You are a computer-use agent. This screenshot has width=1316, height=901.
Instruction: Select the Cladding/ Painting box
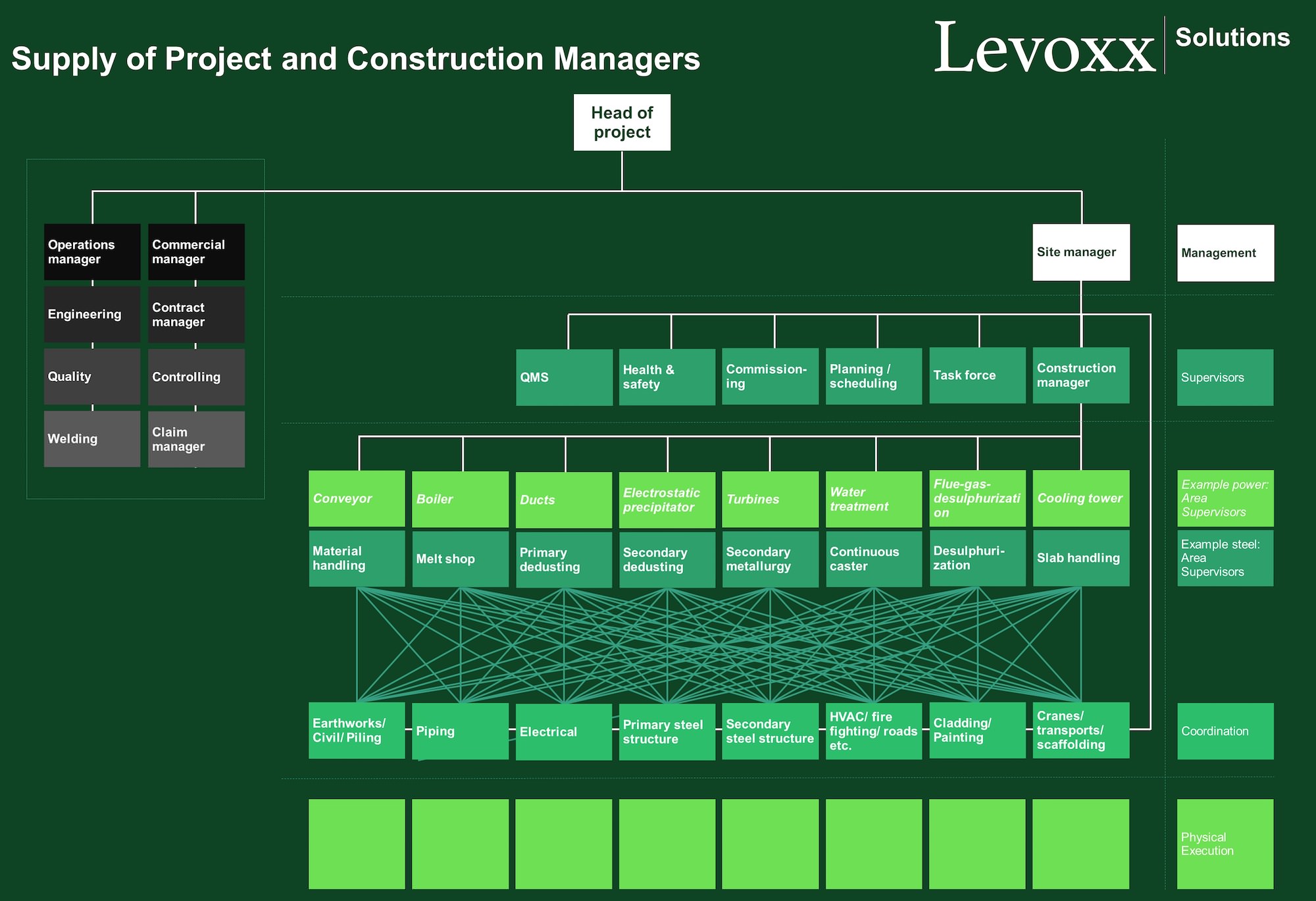977,731
